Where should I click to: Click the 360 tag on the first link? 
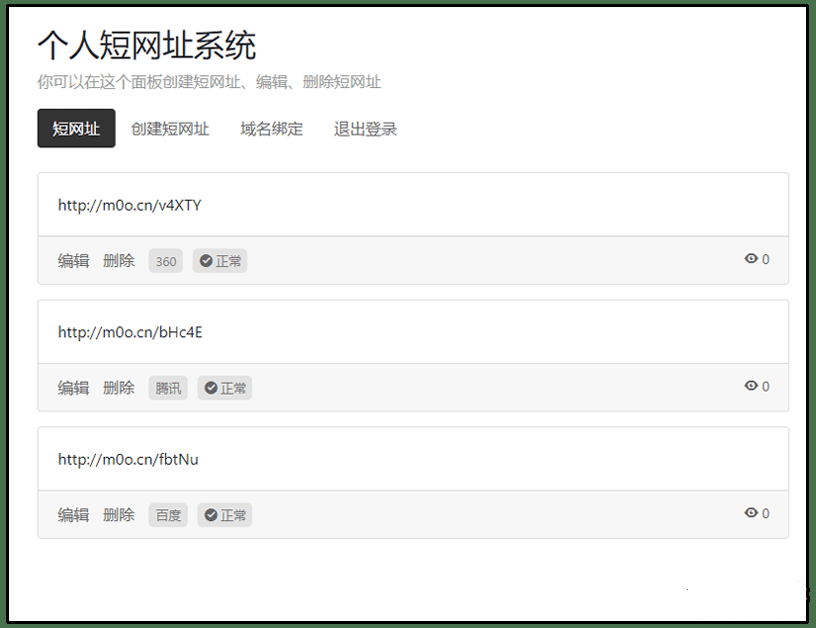165,260
